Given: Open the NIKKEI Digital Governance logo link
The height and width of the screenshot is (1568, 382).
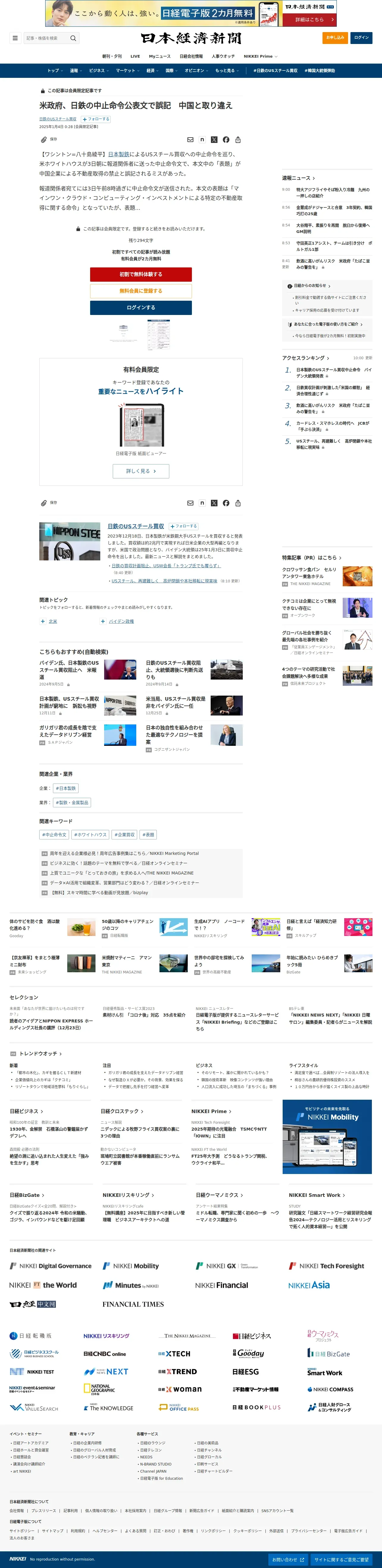Looking at the screenshot, I should 51,1266.
